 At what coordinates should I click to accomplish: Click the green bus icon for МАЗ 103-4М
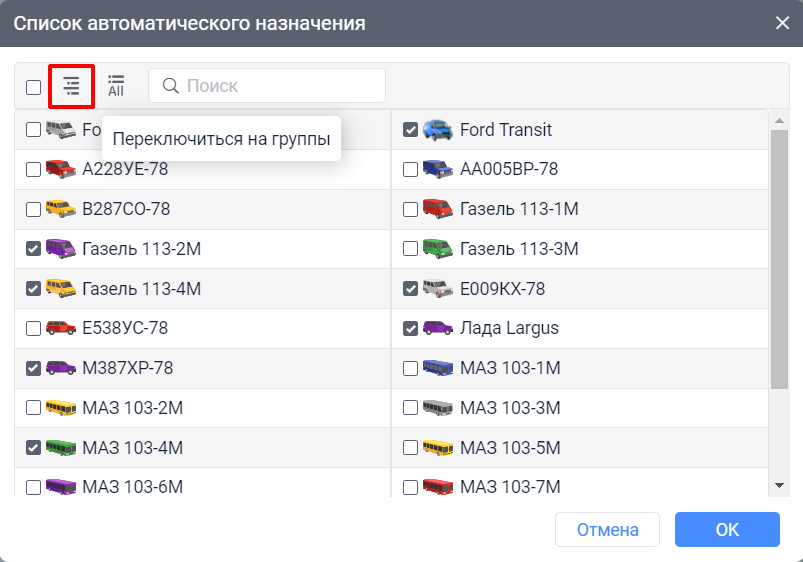61,447
